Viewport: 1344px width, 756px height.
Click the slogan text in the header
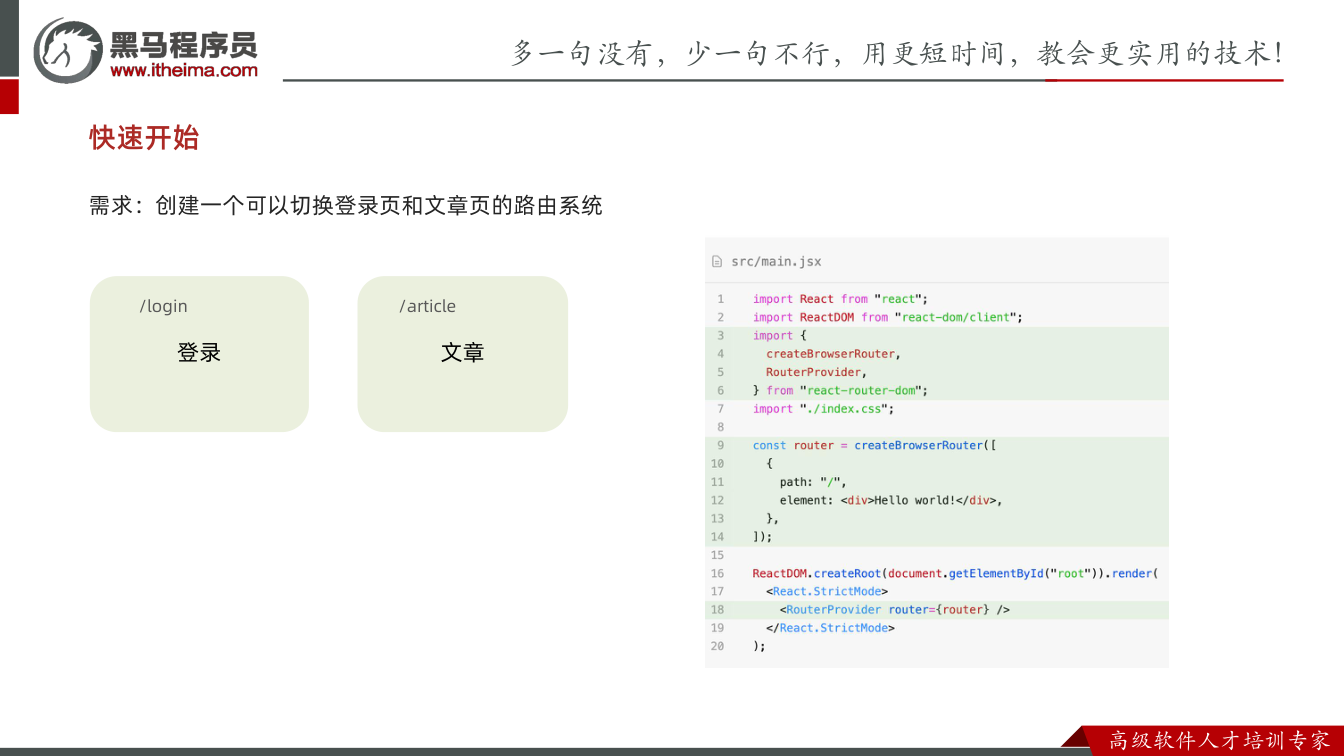[897, 53]
